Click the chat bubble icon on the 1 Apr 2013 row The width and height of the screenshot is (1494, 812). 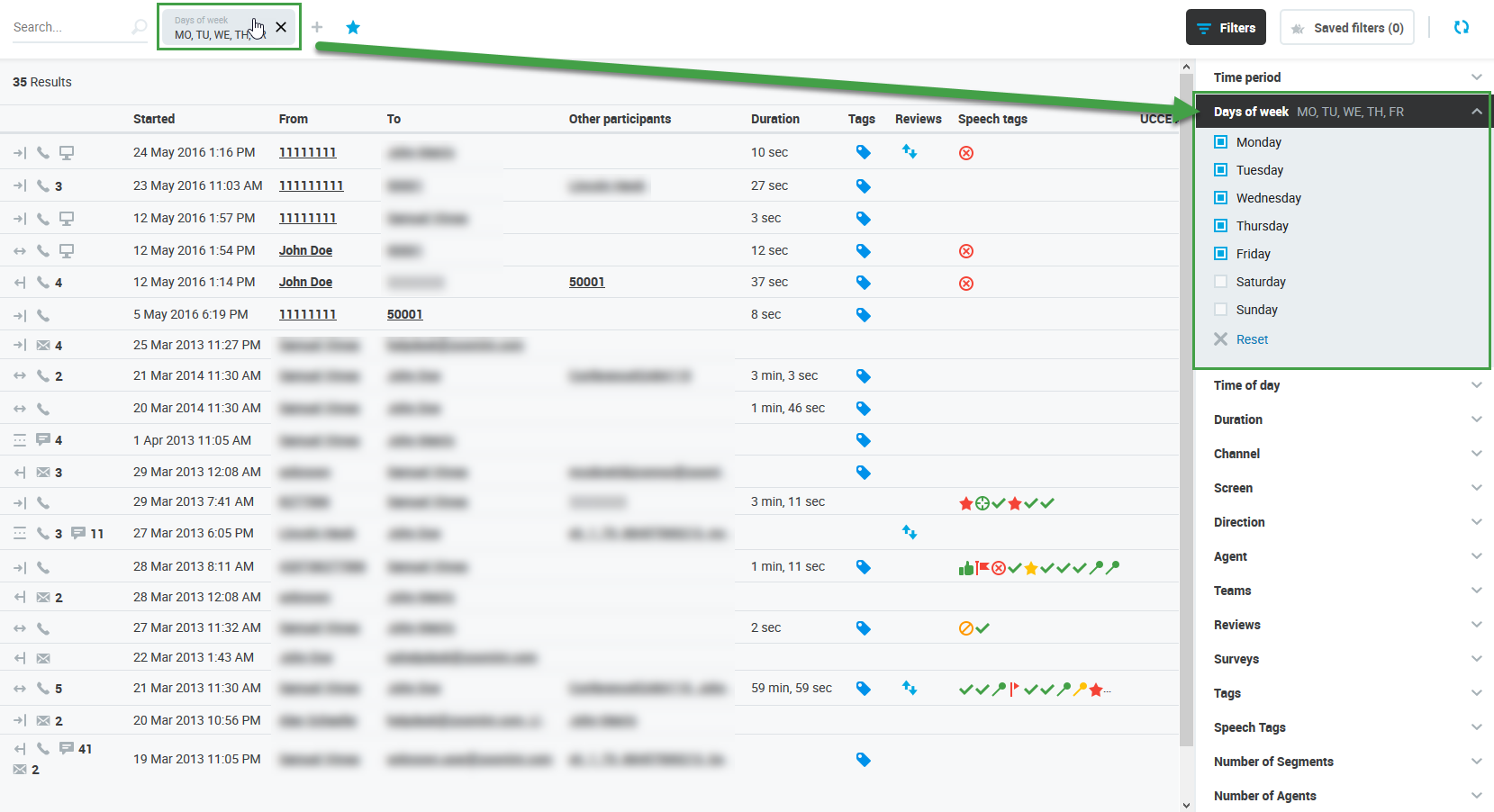click(x=43, y=439)
